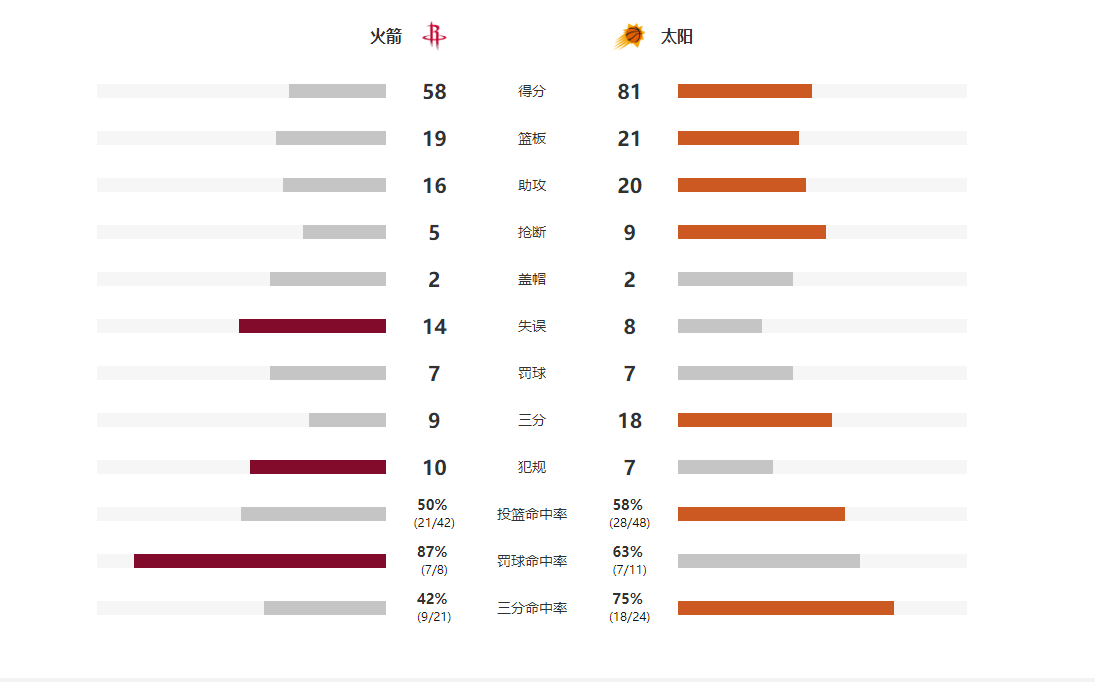Click the 篮板 stat label
Screen dimensions: 1095x682
(x=532, y=138)
